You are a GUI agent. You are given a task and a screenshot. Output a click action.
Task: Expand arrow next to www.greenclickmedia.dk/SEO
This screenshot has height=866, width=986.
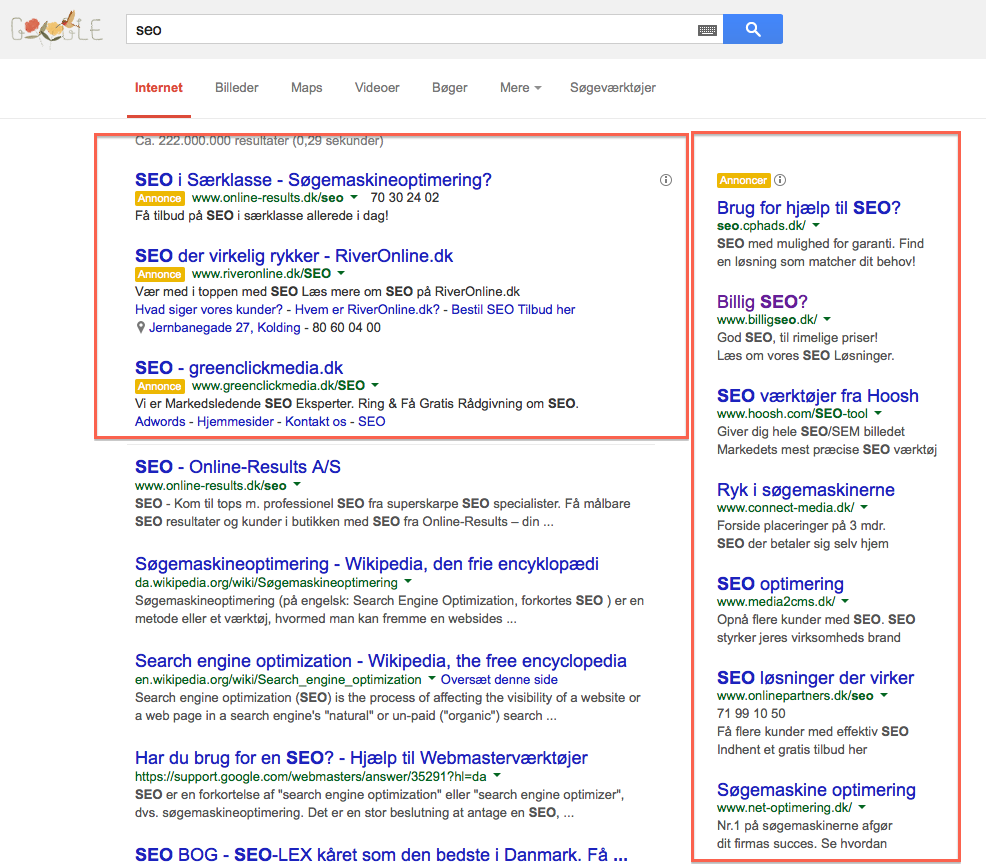[x=375, y=385]
